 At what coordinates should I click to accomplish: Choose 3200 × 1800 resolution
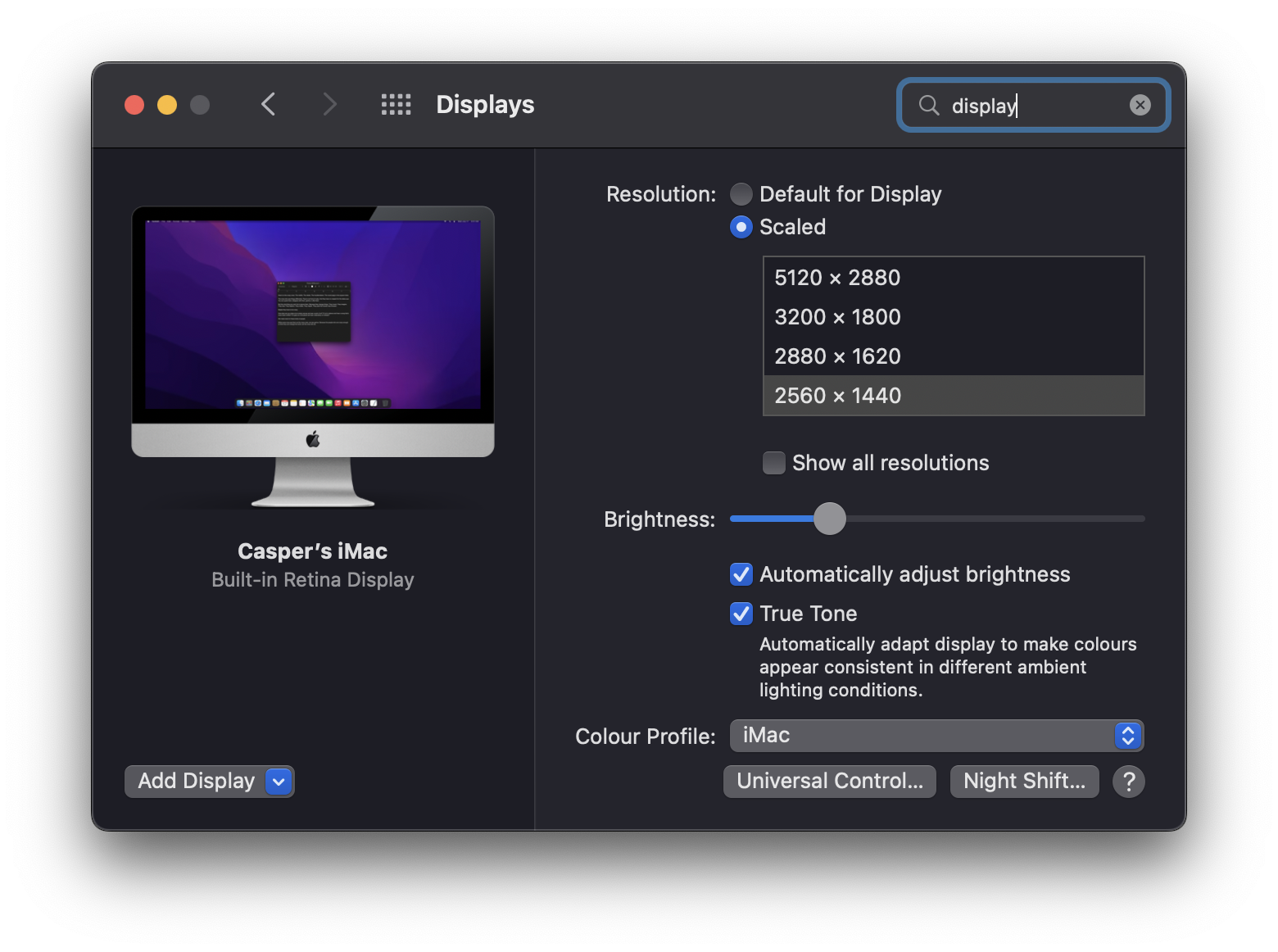tap(954, 317)
